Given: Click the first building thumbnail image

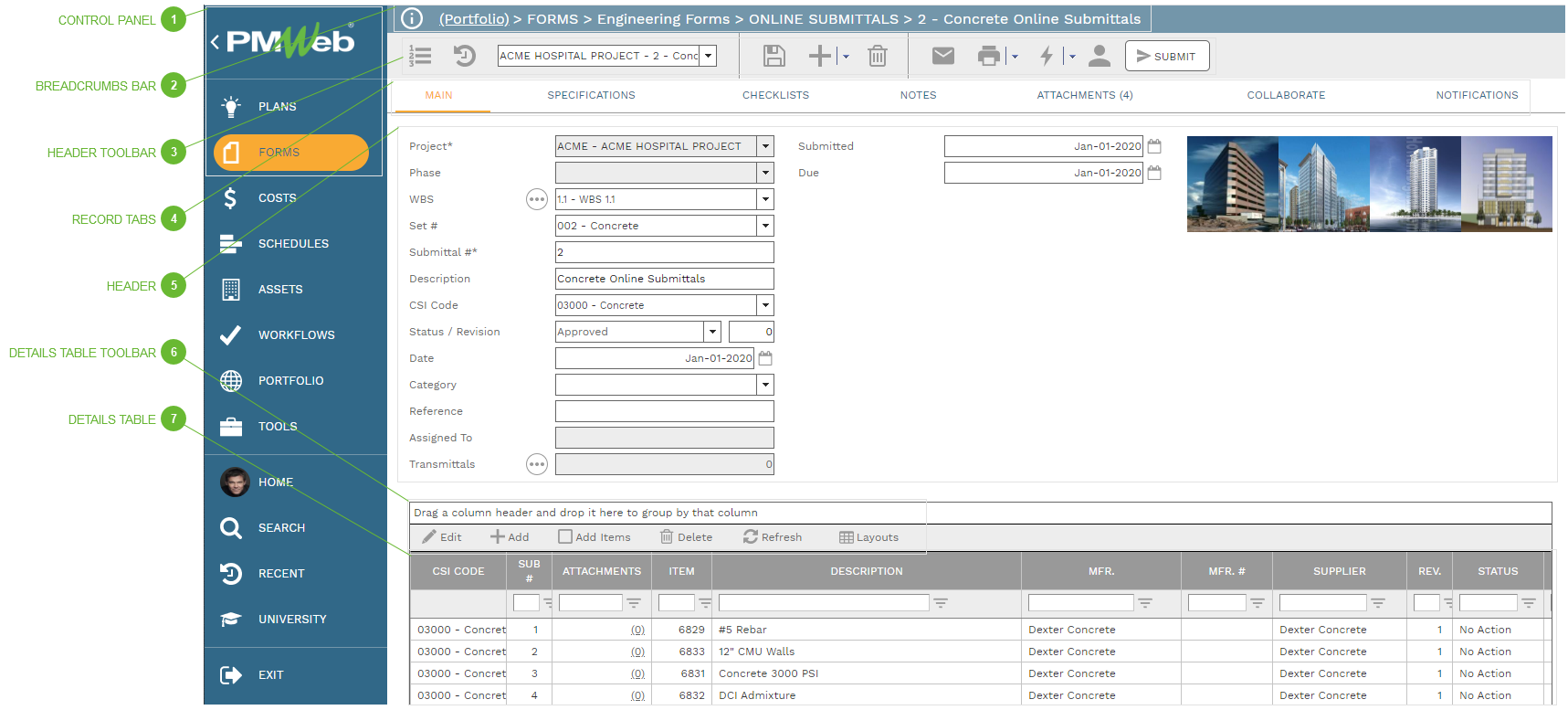Looking at the screenshot, I should click(1233, 184).
